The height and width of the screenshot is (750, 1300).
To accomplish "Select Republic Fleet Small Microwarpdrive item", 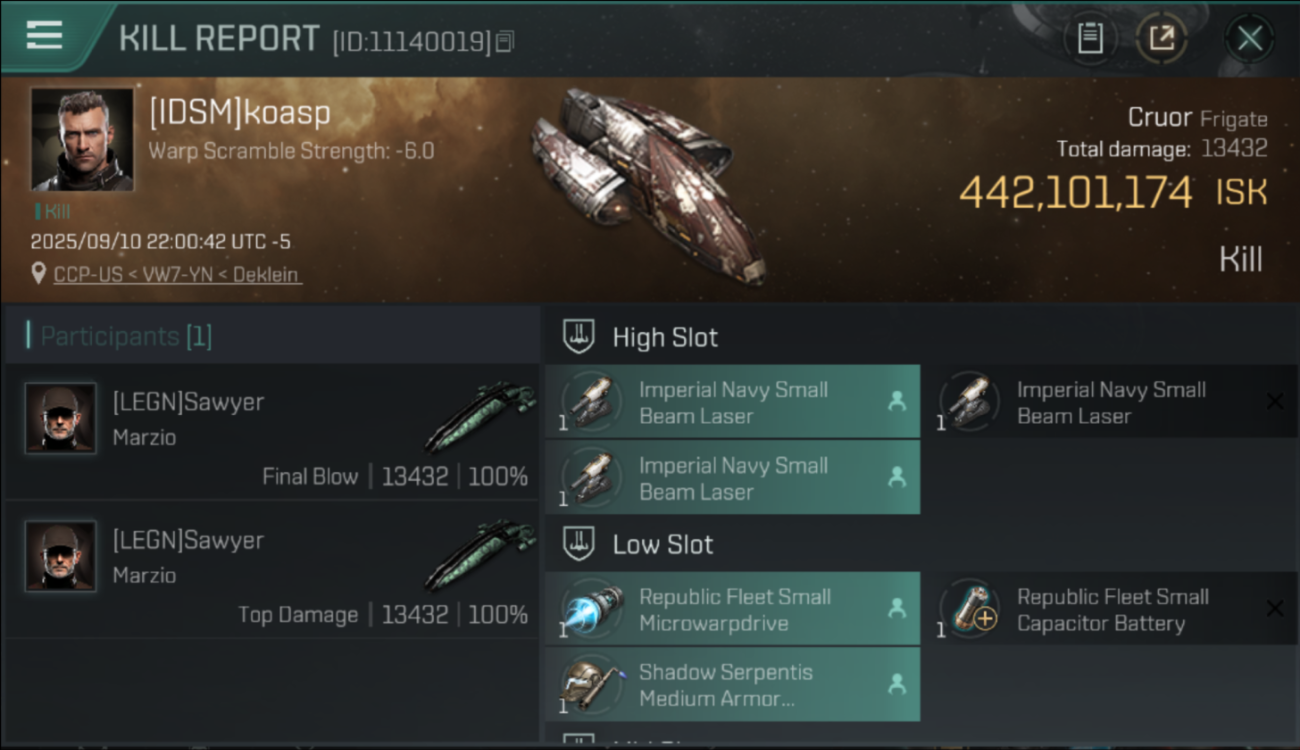I will [732, 609].
